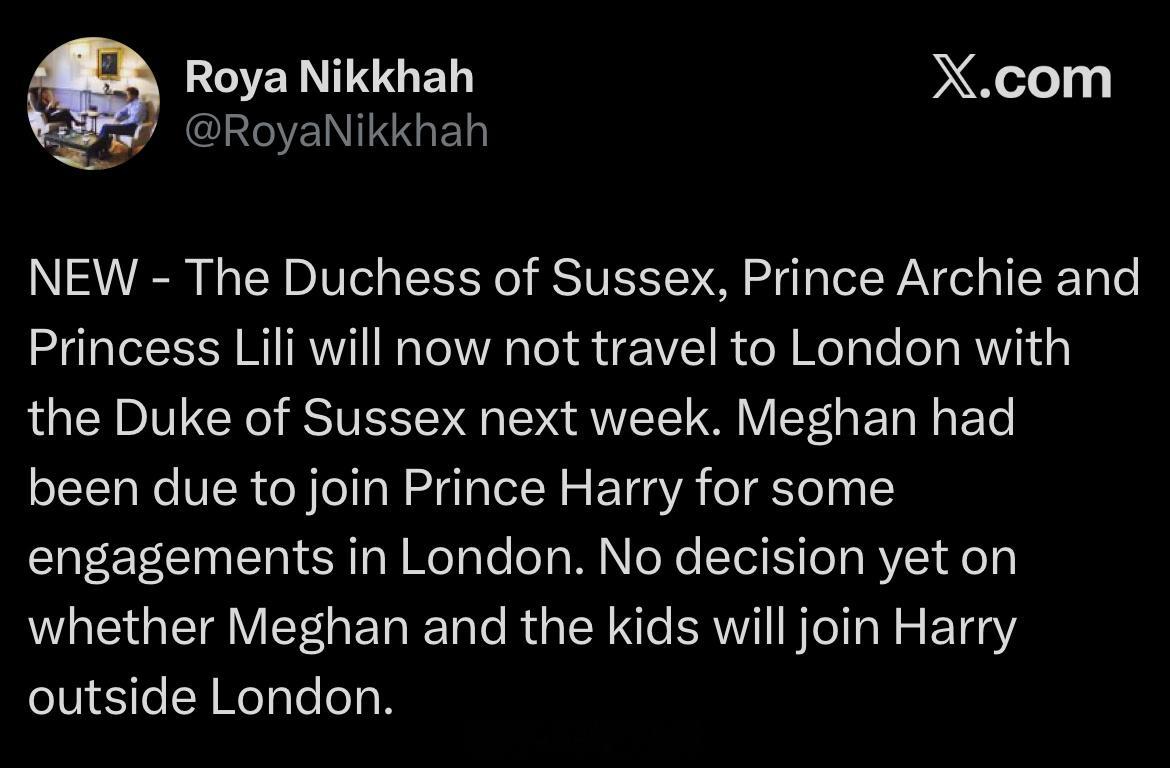Viewport: 1170px width, 768px height.
Task: Select the word NEW in the tweet
Action: point(83,277)
